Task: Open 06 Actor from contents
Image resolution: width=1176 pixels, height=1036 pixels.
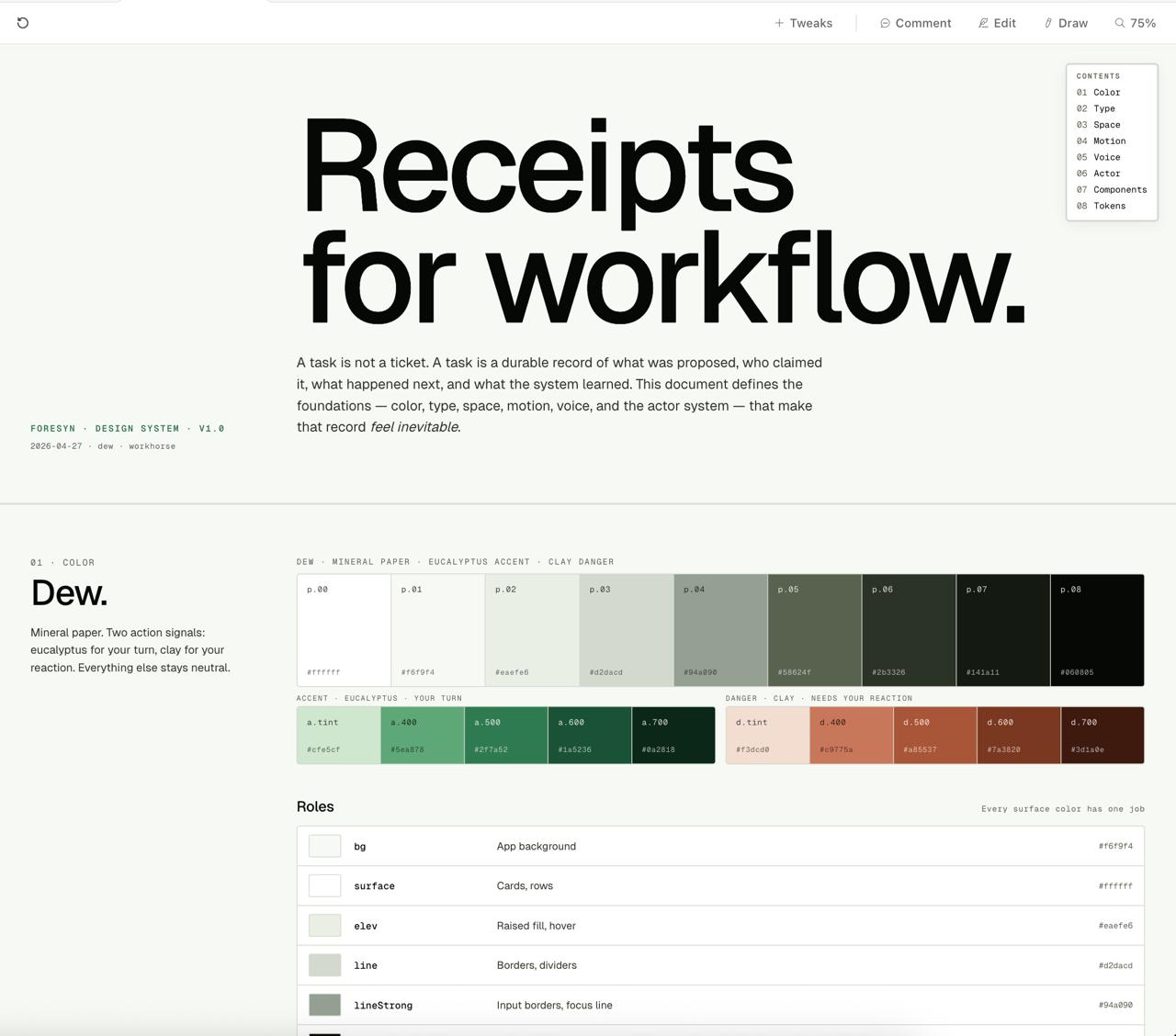Action: (1099, 174)
